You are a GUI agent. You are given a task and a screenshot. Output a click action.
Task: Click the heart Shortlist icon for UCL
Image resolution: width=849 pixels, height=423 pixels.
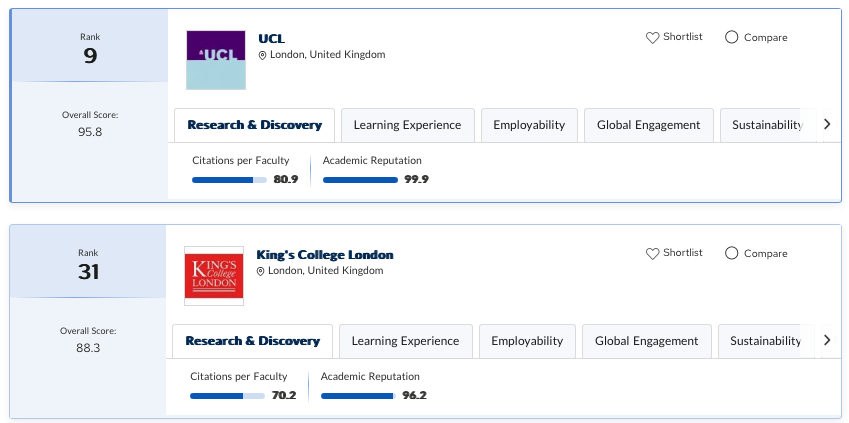point(652,37)
